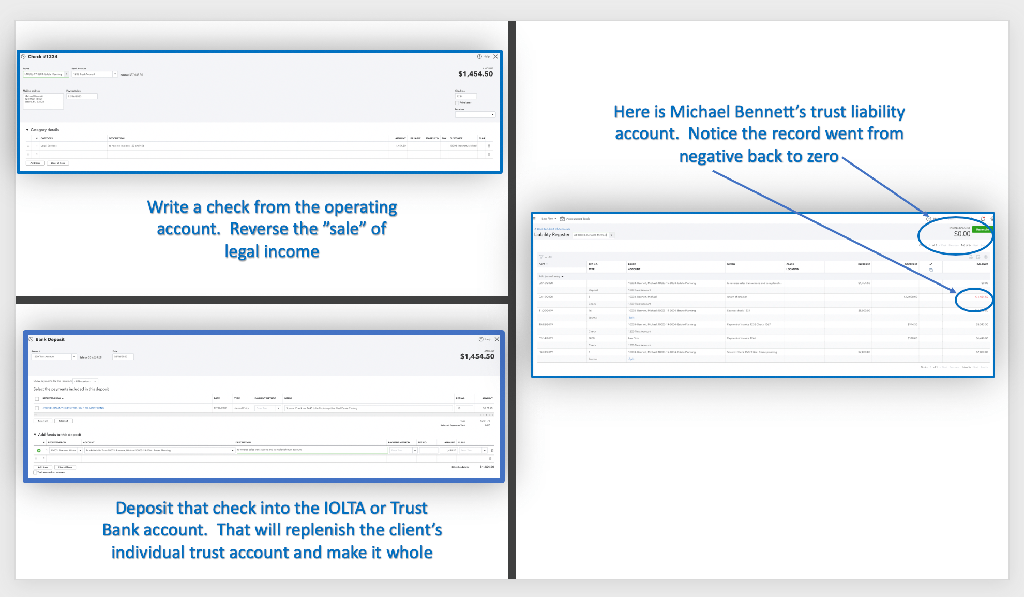This screenshot has height=597, width=1024.
Task: Click the payment date field in the Check window
Action: point(82,97)
